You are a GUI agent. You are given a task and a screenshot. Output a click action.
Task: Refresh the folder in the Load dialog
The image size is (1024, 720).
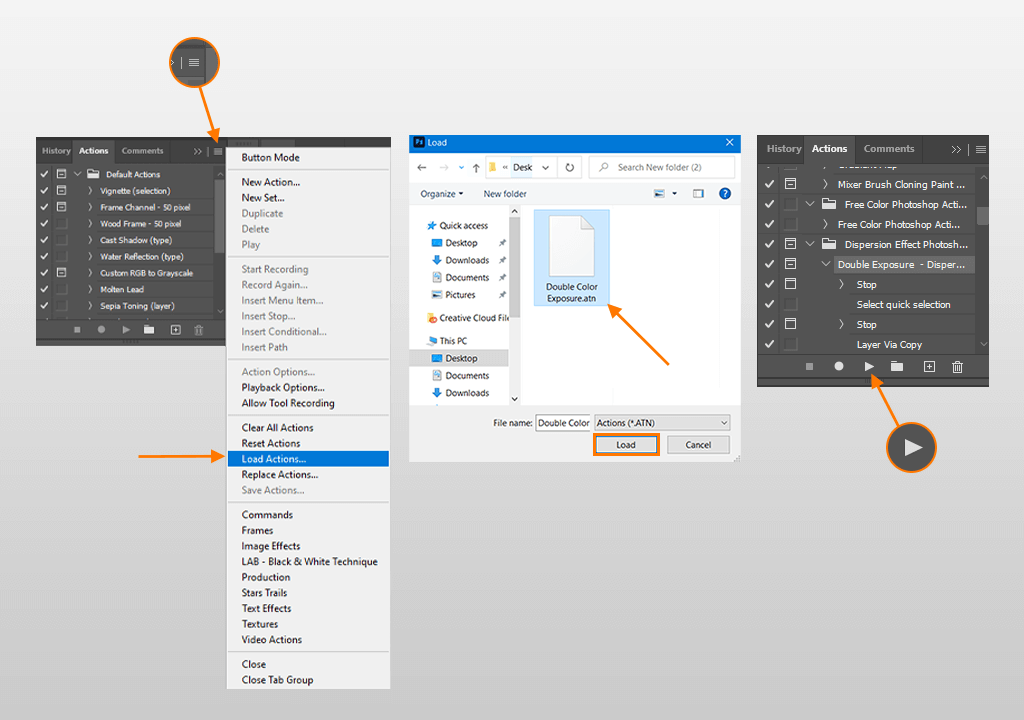[x=569, y=168]
